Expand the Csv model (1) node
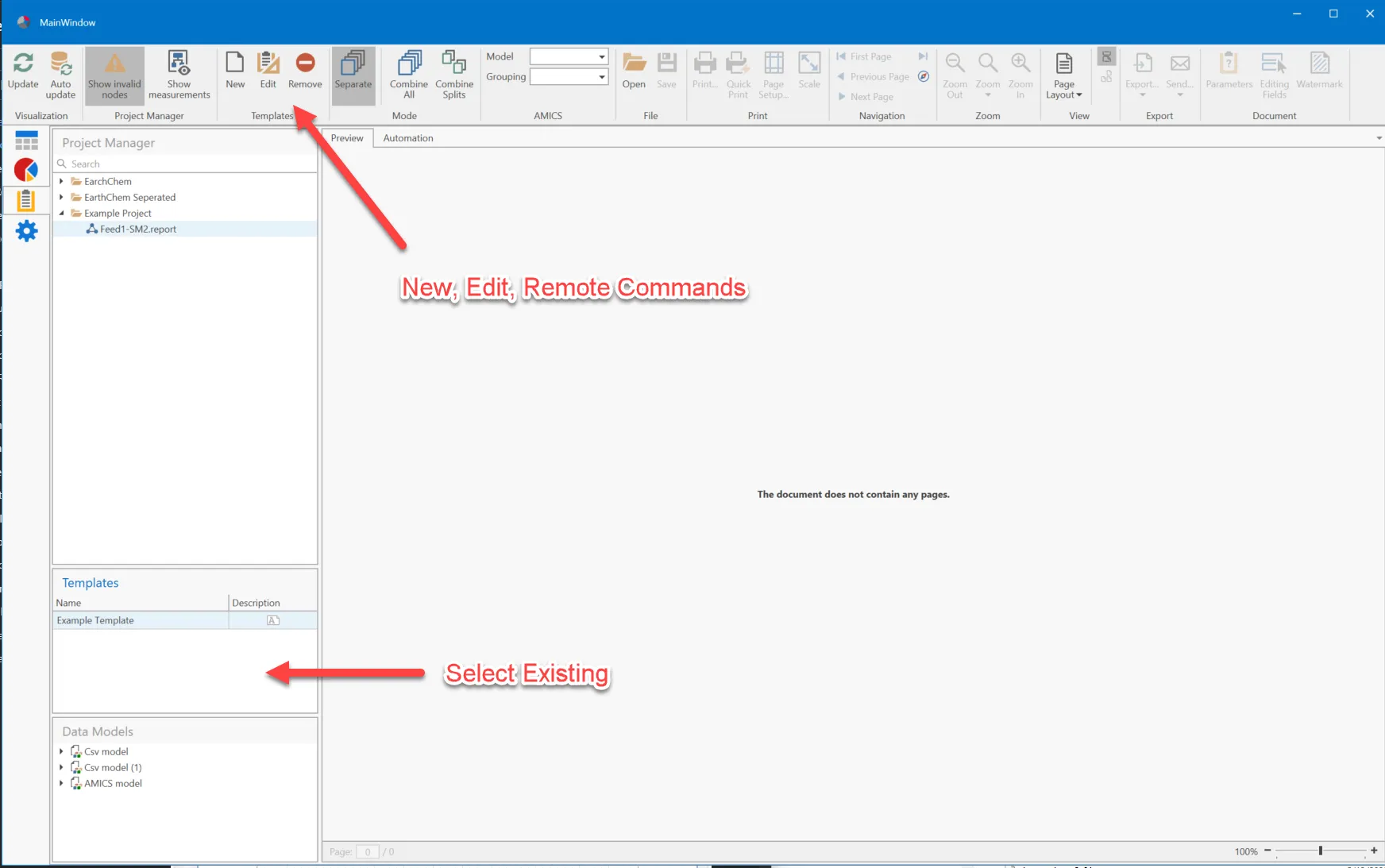 [x=61, y=767]
